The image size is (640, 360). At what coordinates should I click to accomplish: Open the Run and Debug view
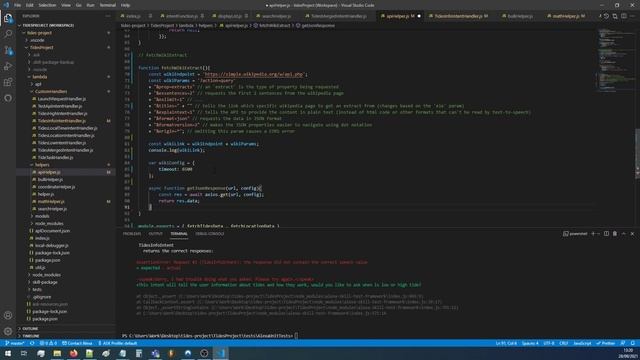coord(8,66)
